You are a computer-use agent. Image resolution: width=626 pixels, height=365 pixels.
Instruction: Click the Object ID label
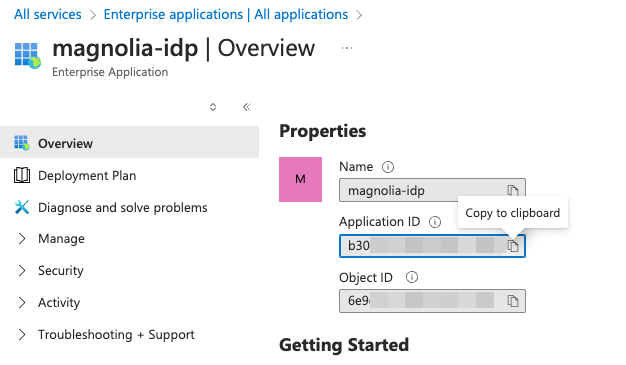tap(366, 277)
